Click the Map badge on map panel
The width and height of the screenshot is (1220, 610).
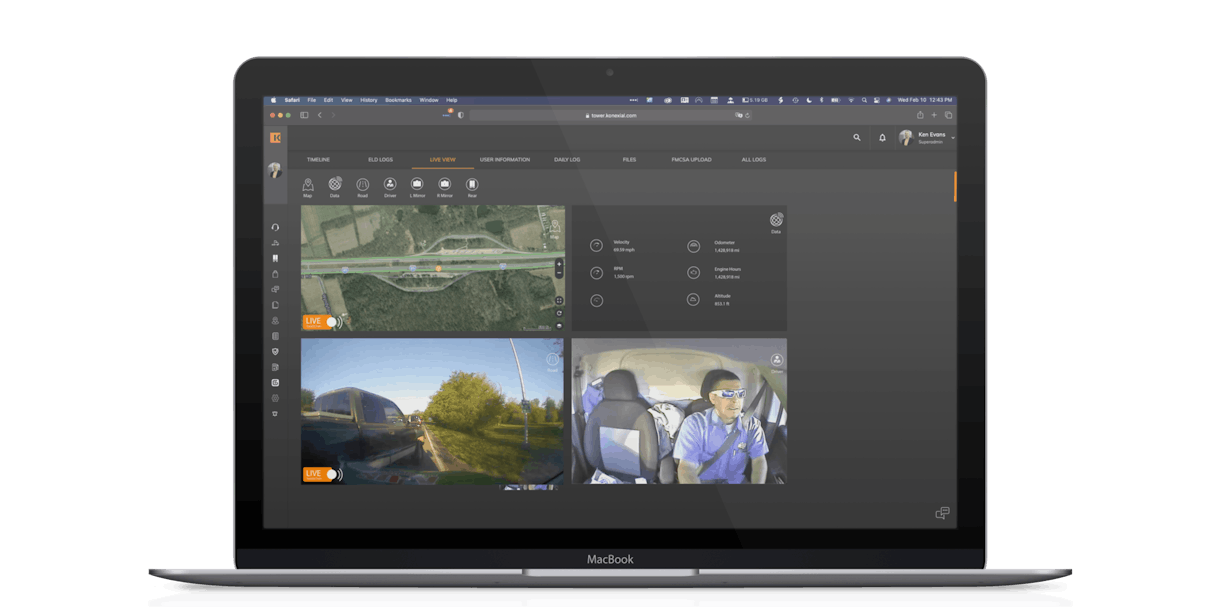point(555,228)
